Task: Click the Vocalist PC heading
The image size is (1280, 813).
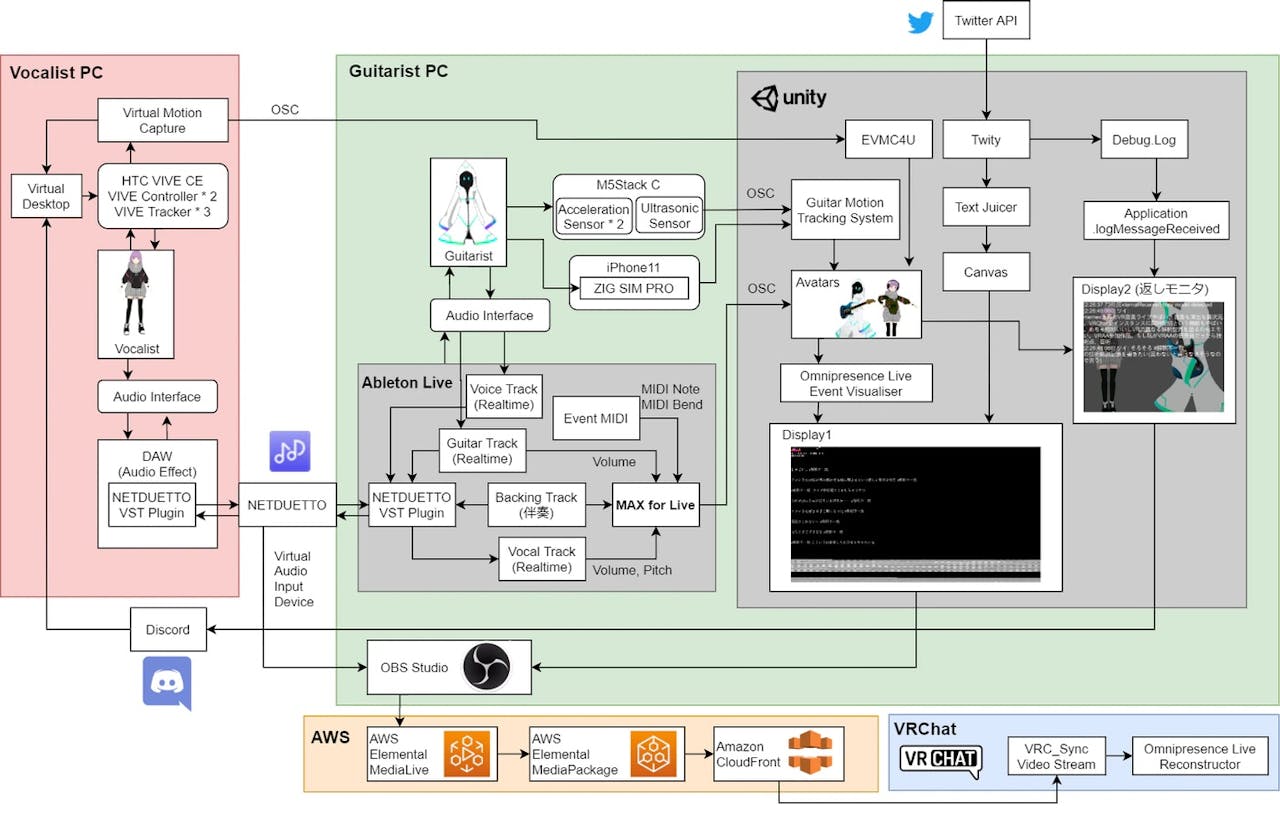Action: pos(56,73)
